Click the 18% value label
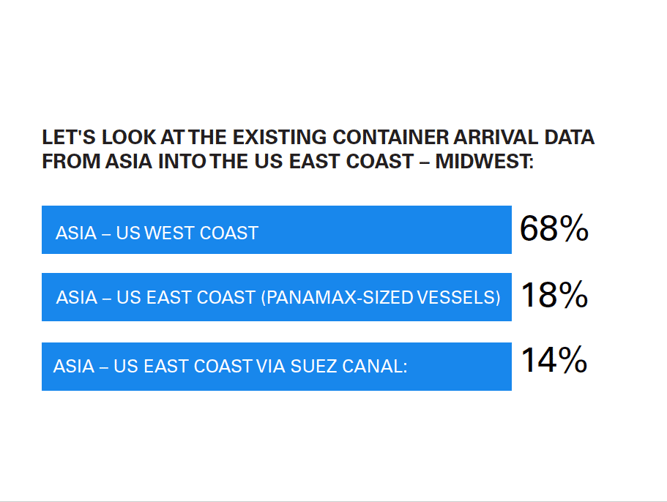The height and width of the screenshot is (502, 667). coord(554,295)
